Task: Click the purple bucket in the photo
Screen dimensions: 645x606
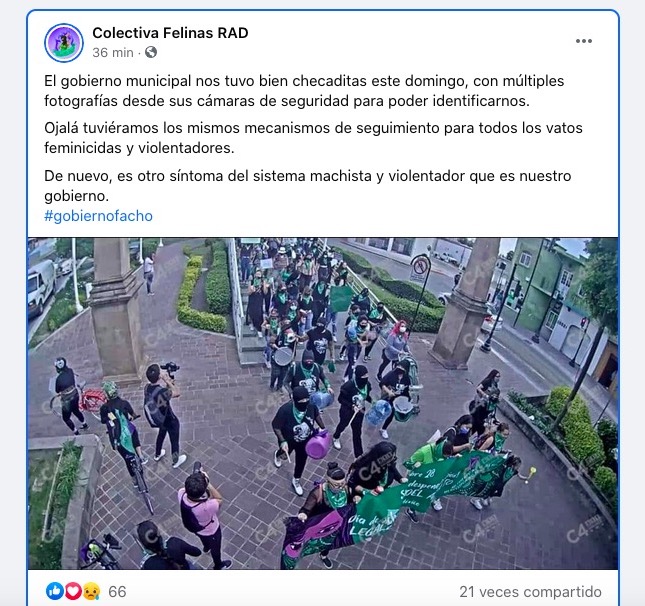Action: click(318, 445)
